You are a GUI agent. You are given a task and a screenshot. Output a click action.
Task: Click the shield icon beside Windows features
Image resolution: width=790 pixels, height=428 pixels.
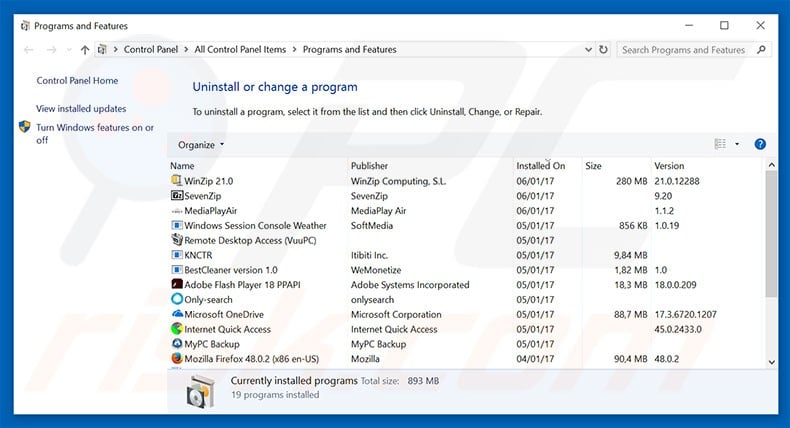[x=25, y=127]
